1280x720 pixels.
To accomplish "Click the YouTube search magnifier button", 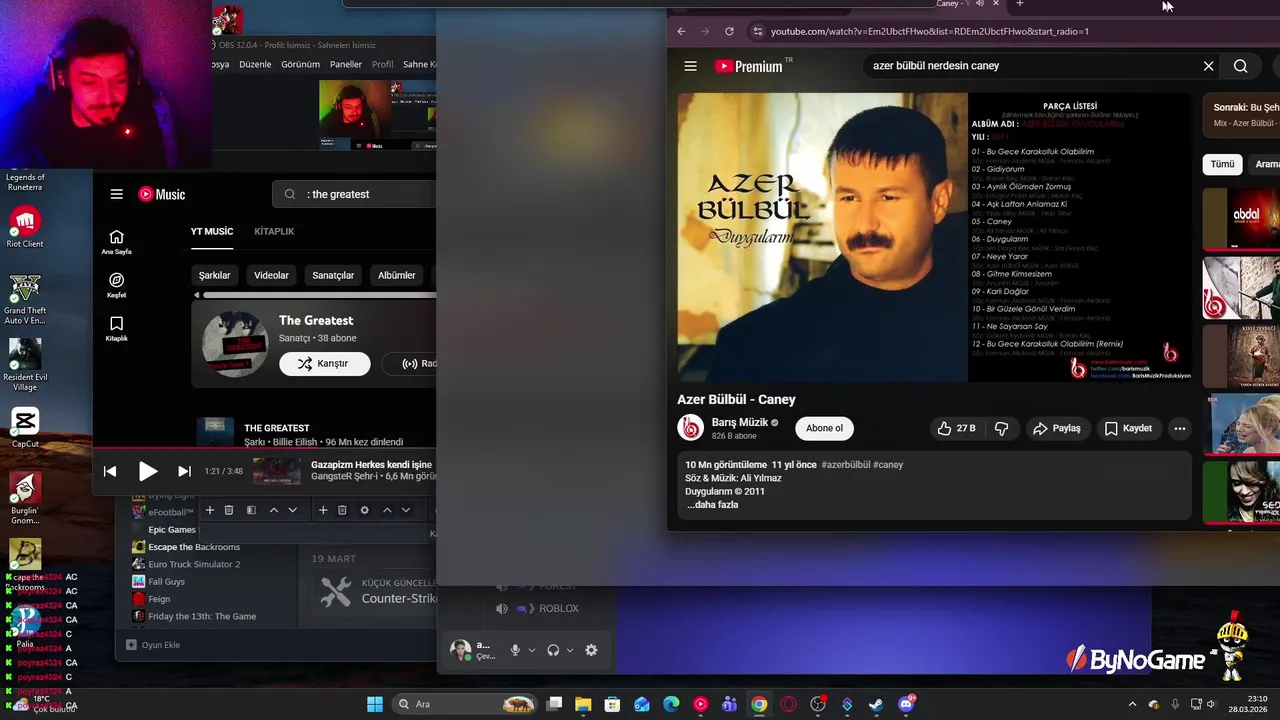I will coord(1240,66).
